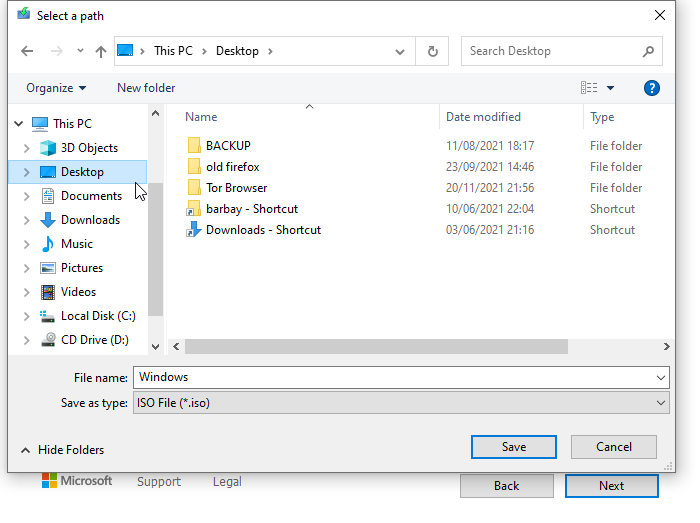Open the File name dropdown list
The width and height of the screenshot is (700, 523).
coord(661,378)
